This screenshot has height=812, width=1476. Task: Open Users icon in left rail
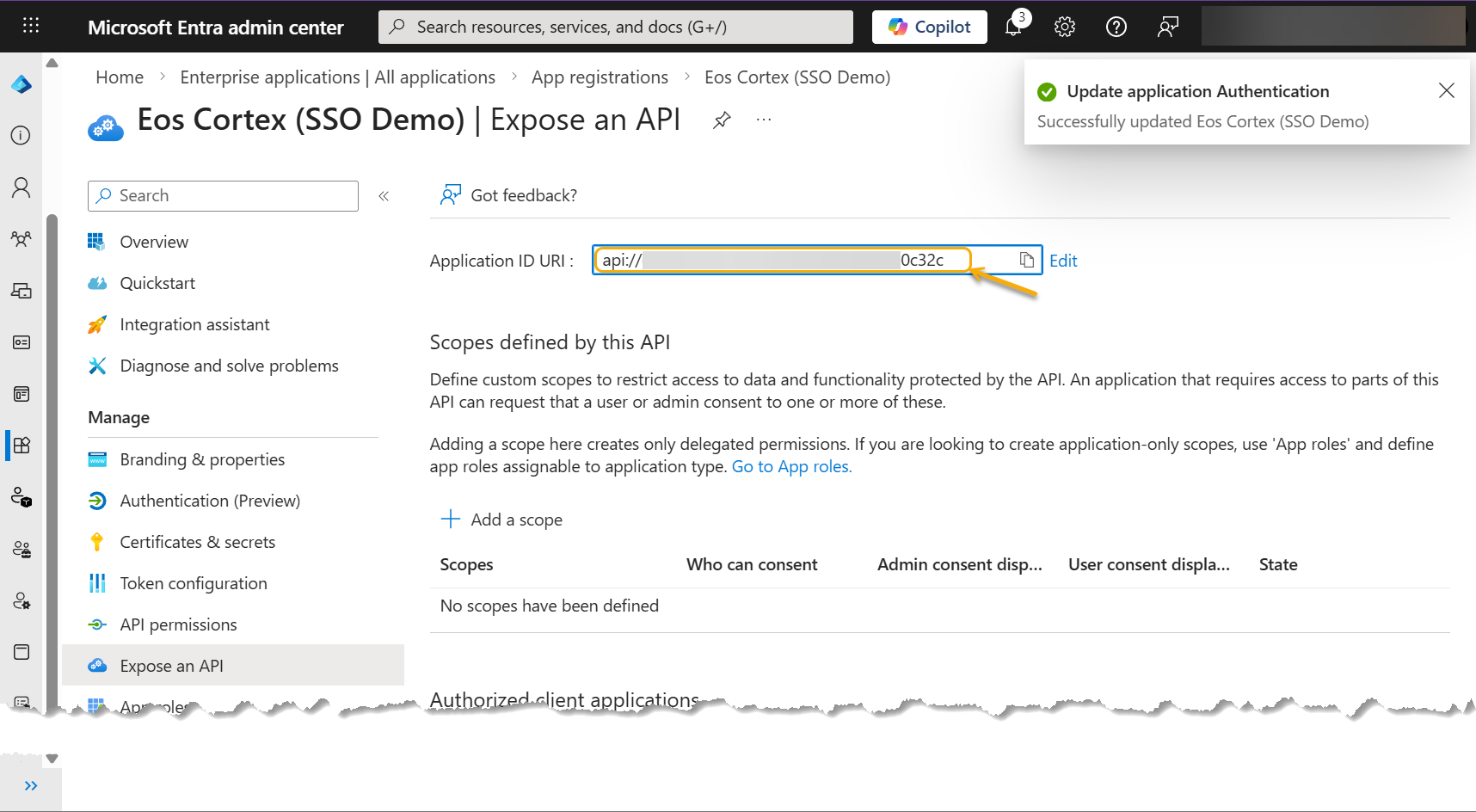pyautogui.click(x=22, y=188)
